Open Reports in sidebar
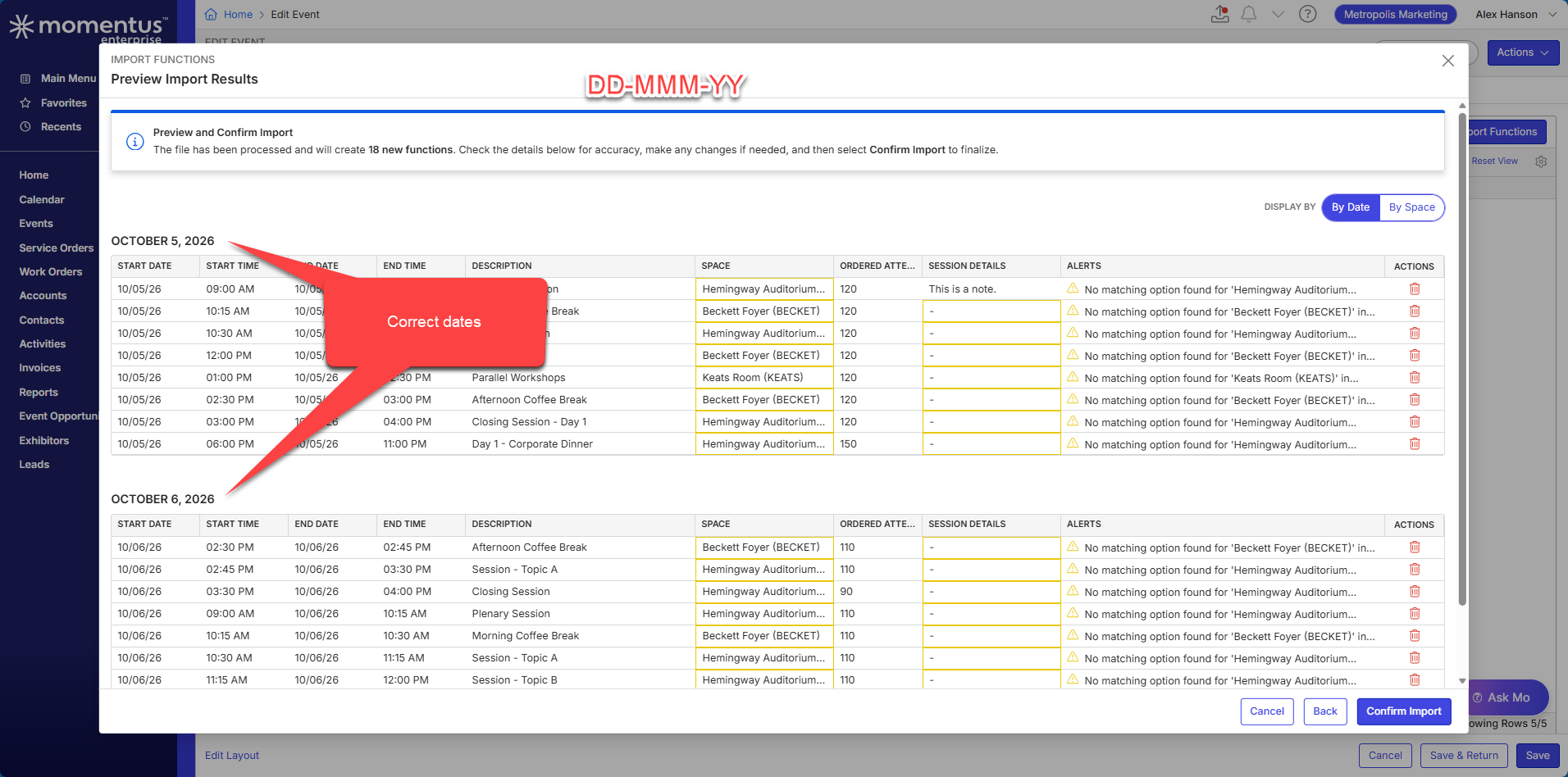Screen dimensions: 1568x777 click(x=39, y=393)
